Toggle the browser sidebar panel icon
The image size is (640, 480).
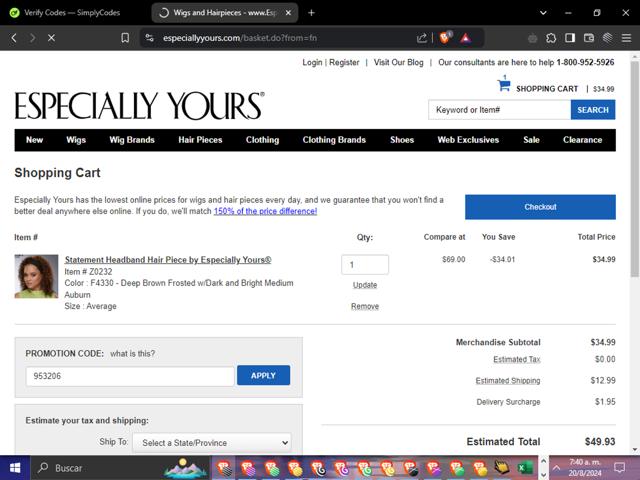(x=570, y=38)
